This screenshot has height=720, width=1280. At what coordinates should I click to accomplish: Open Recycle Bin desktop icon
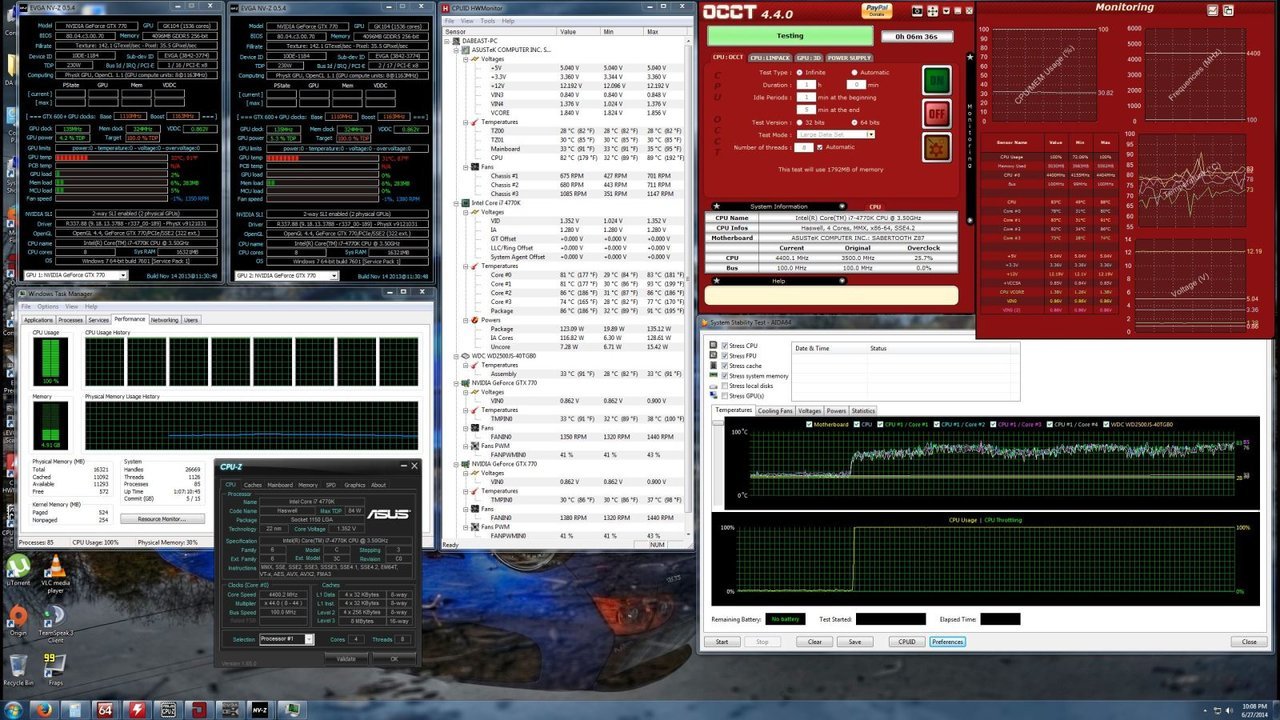tap(18, 668)
